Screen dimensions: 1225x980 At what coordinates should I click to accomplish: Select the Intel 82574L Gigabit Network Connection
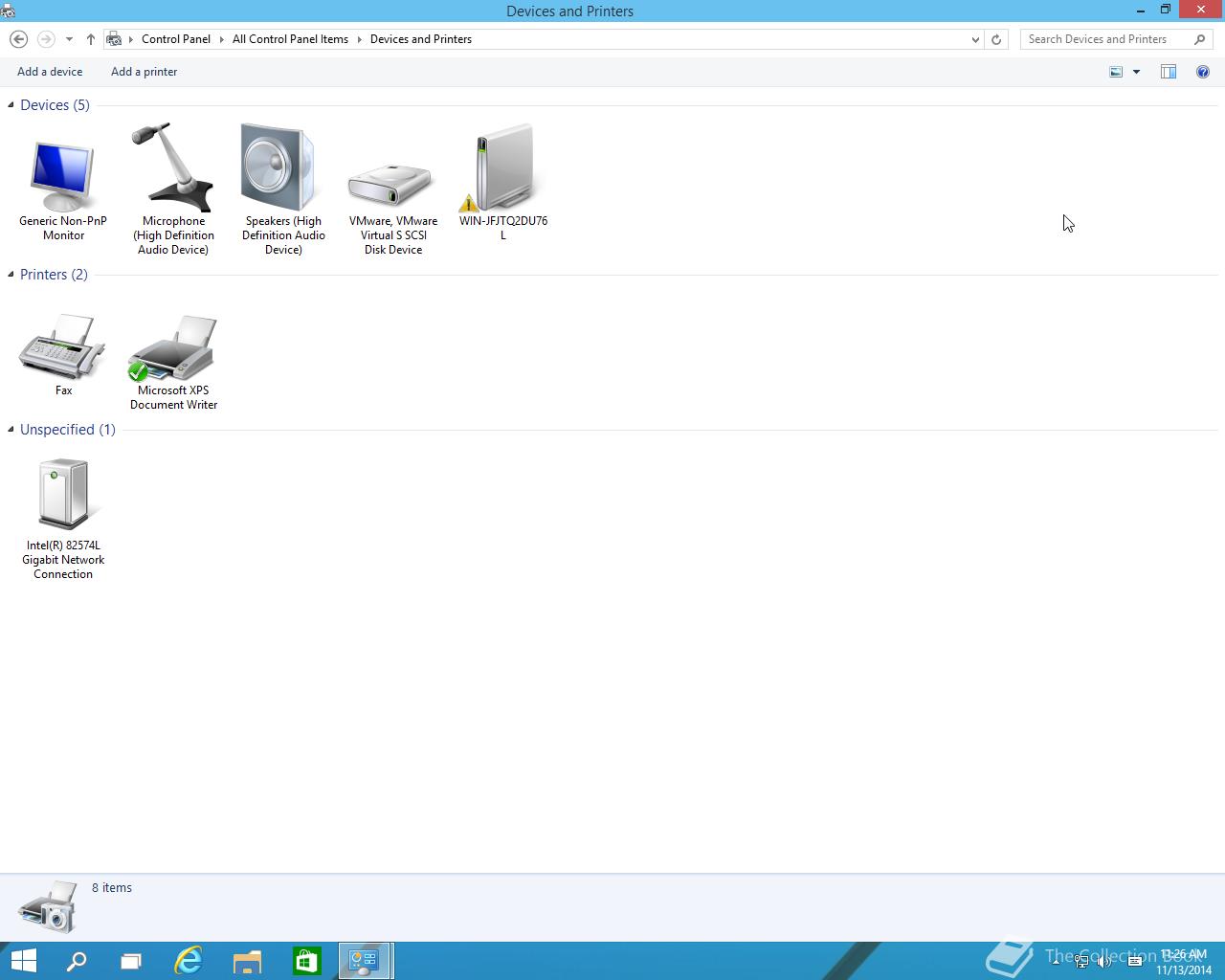click(63, 519)
